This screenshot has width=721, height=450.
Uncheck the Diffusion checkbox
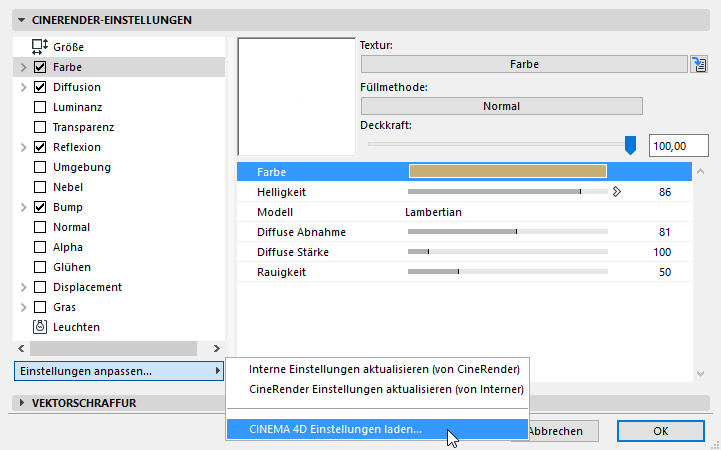coord(40,87)
